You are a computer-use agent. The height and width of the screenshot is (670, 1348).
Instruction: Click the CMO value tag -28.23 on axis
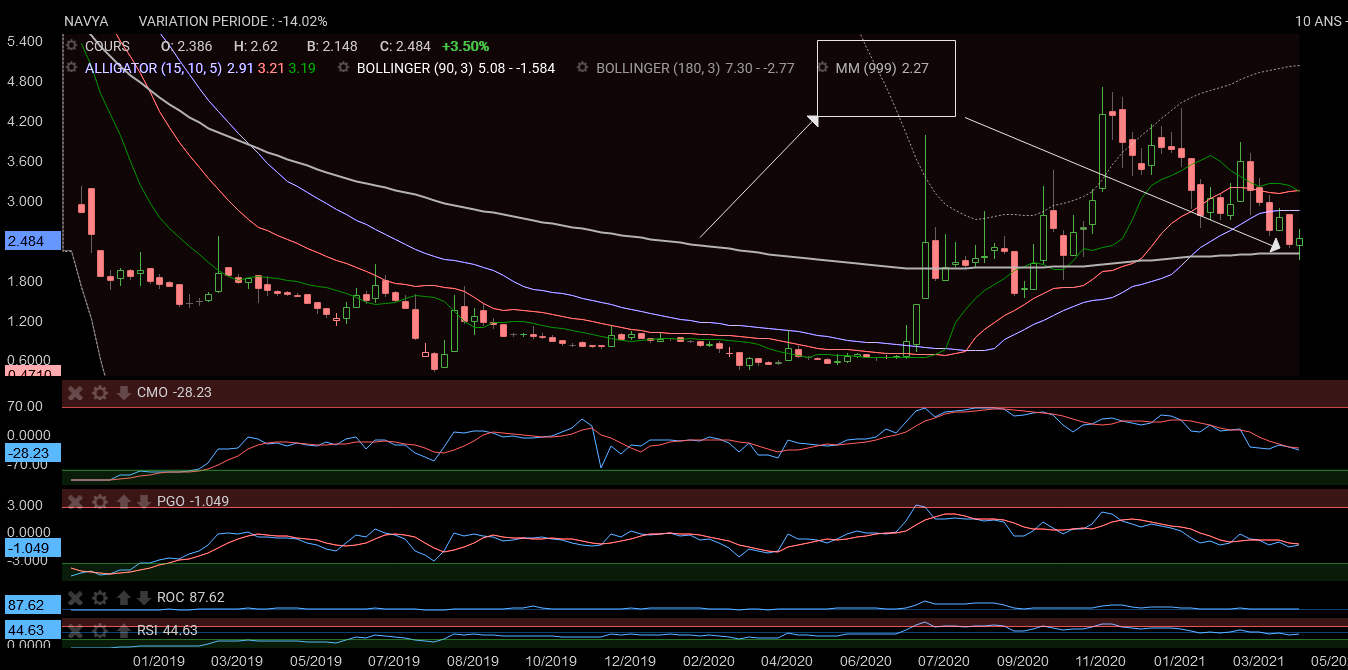tap(31, 452)
